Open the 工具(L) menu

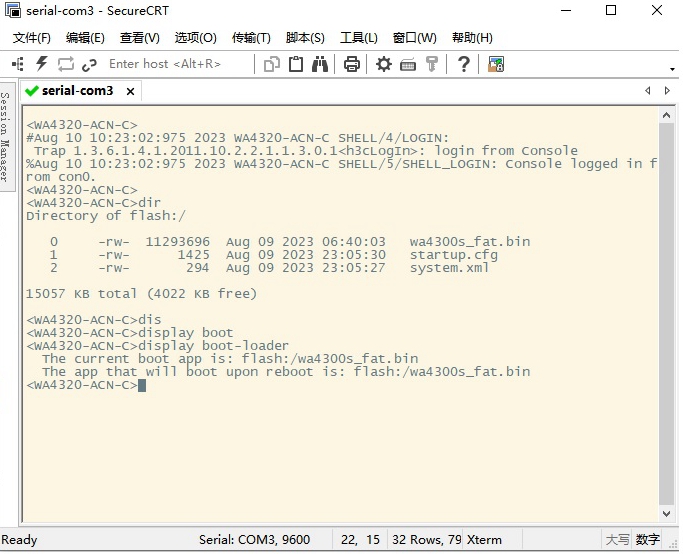pos(358,38)
